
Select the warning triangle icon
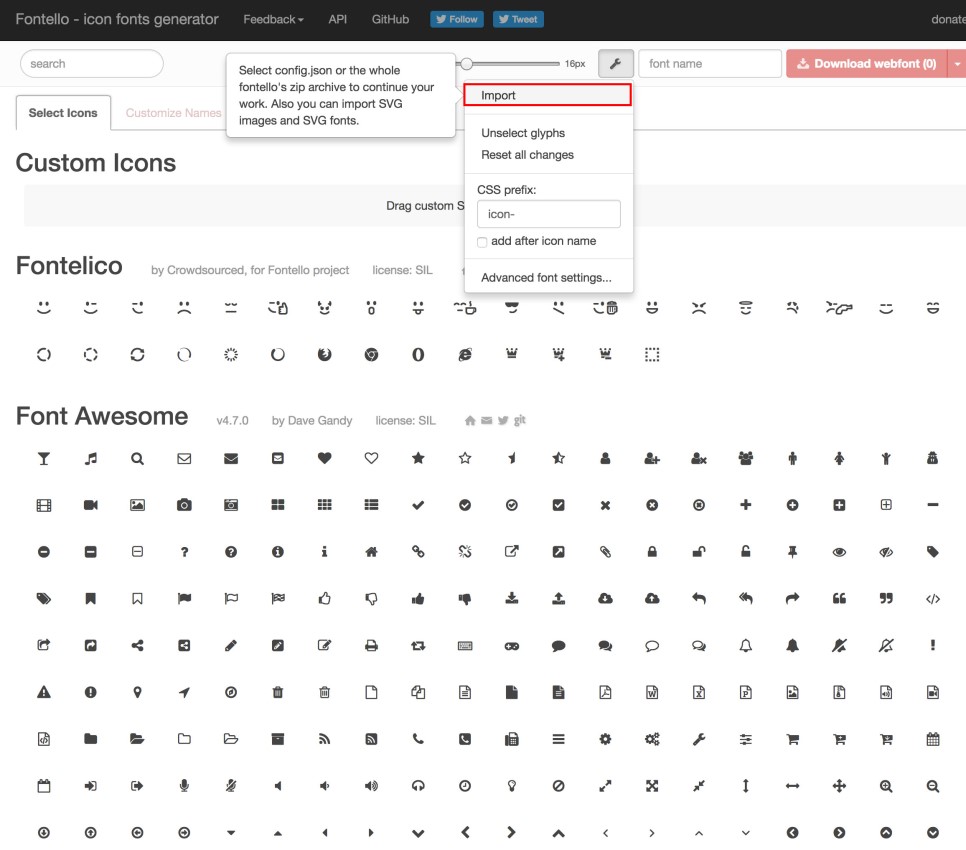tap(44, 692)
